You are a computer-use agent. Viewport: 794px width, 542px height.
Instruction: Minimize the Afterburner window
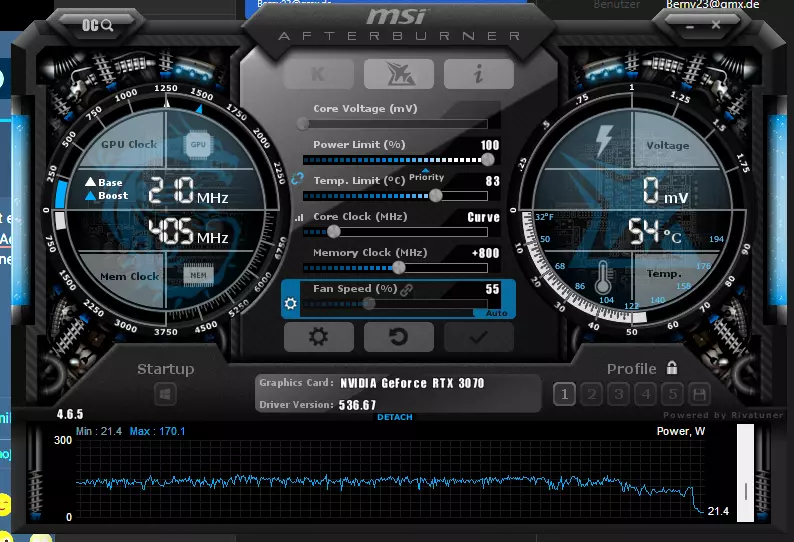pos(690,25)
